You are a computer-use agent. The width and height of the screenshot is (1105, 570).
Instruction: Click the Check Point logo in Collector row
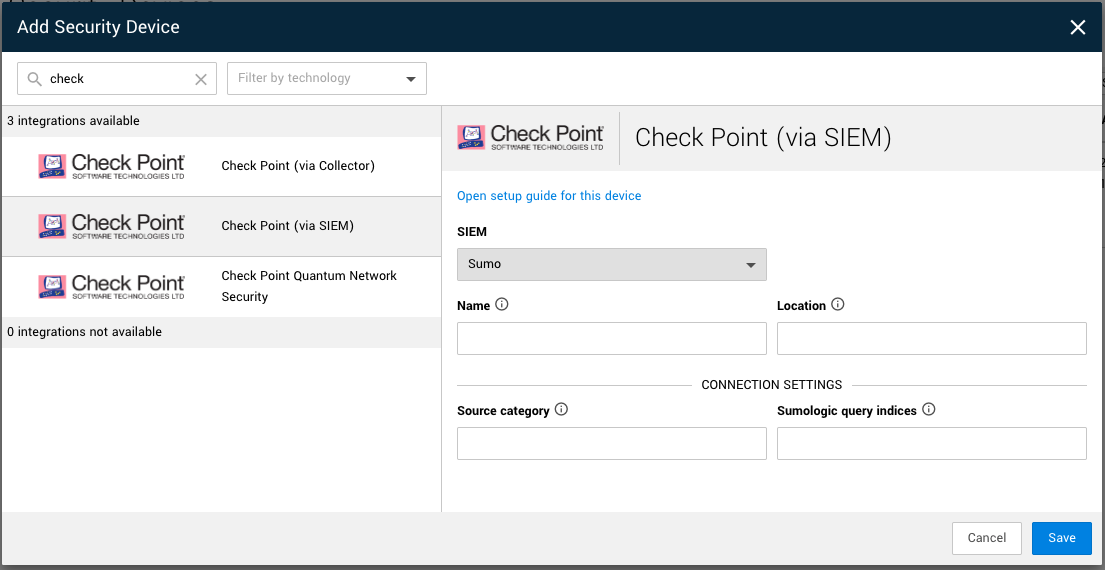click(x=111, y=166)
